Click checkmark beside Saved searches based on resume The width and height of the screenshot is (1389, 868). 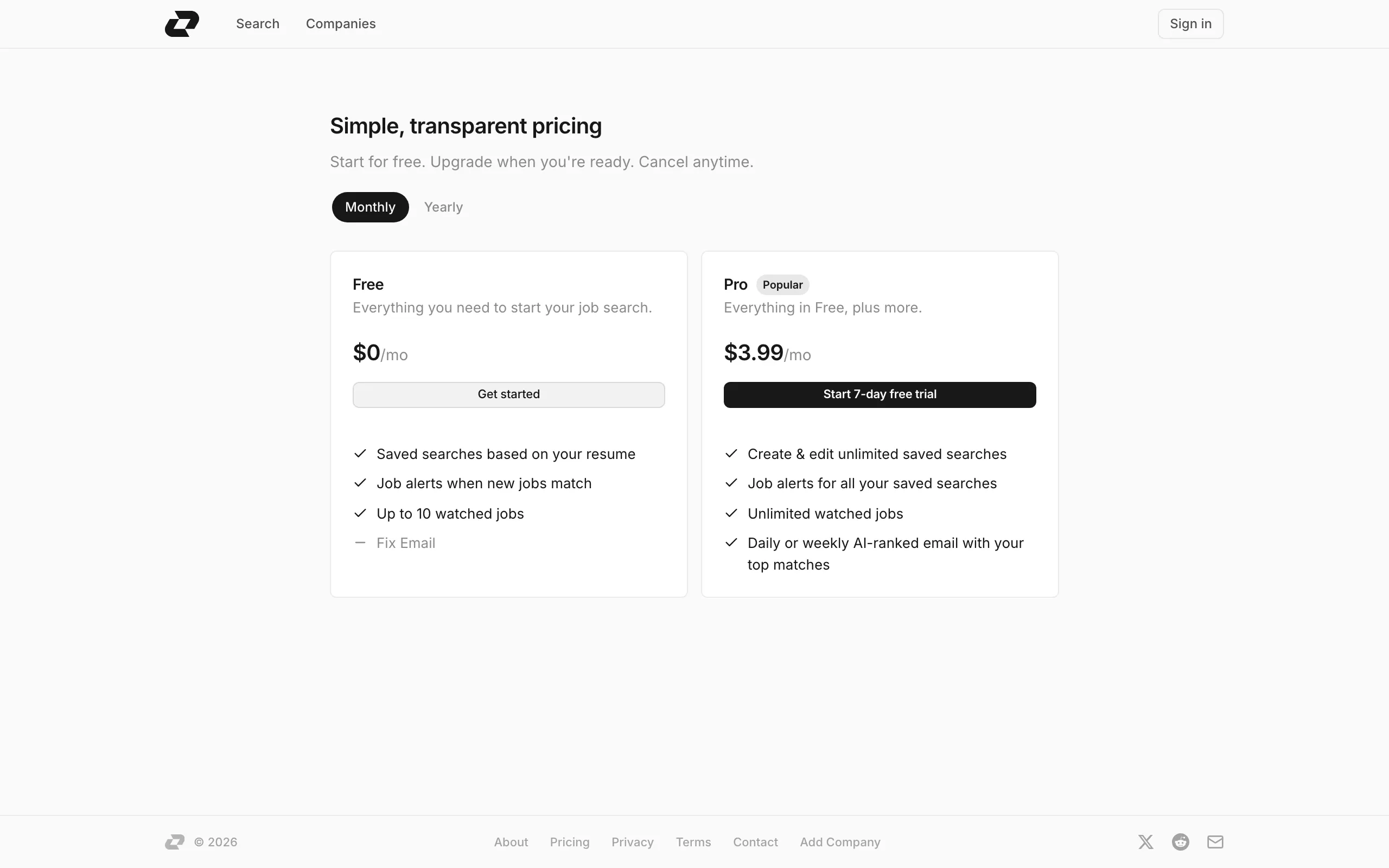(360, 454)
